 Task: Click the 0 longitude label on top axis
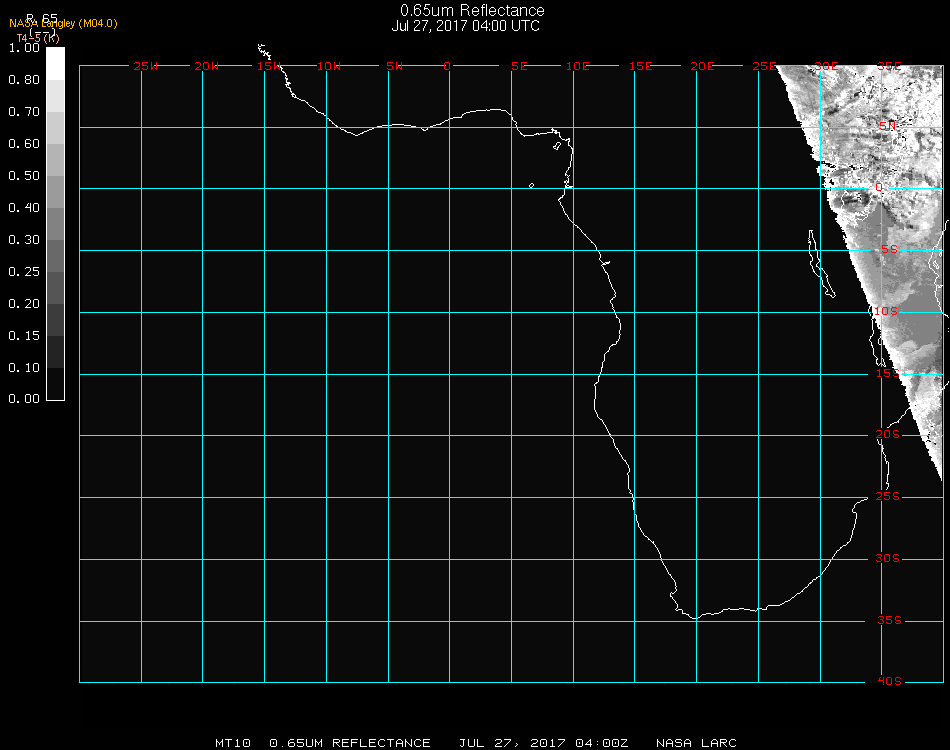pyautogui.click(x=447, y=66)
